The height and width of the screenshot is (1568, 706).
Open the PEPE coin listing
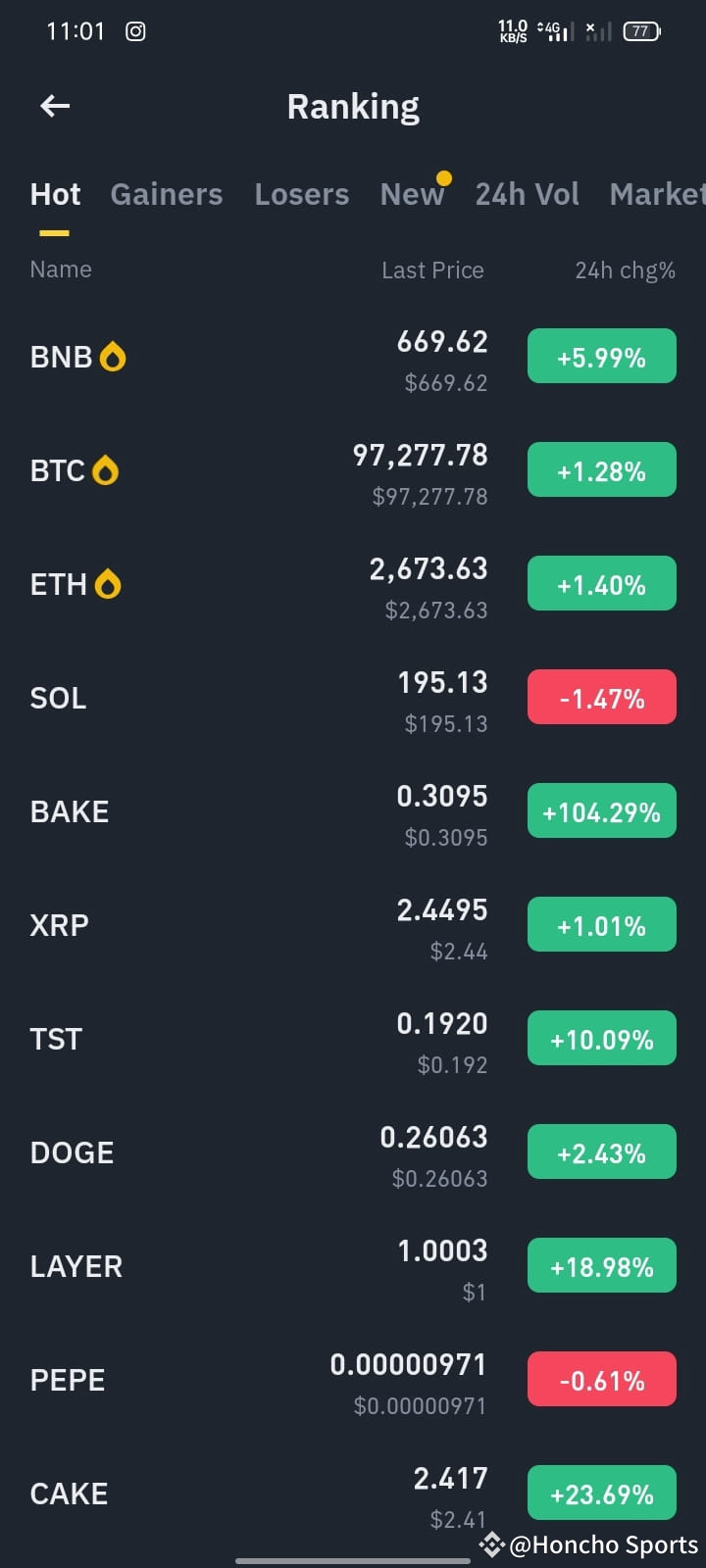353,1380
